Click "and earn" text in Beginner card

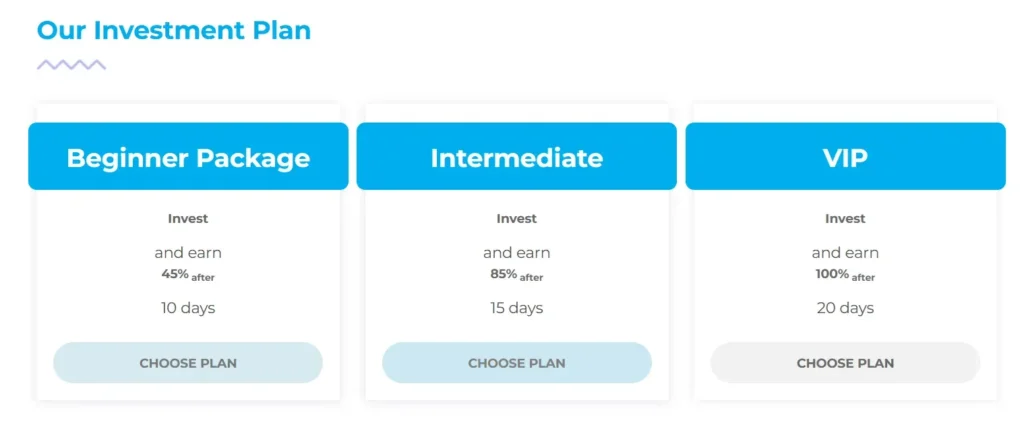[x=188, y=253]
